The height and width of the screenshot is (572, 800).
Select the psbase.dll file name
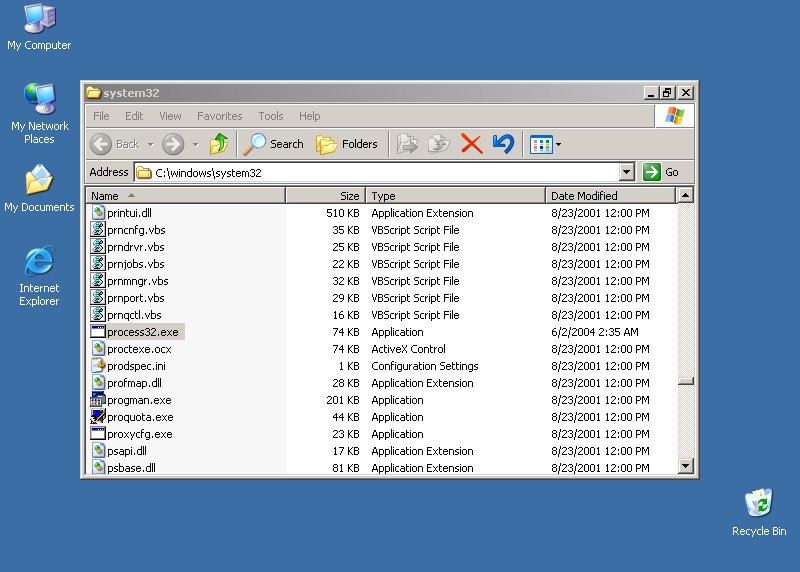[132, 468]
